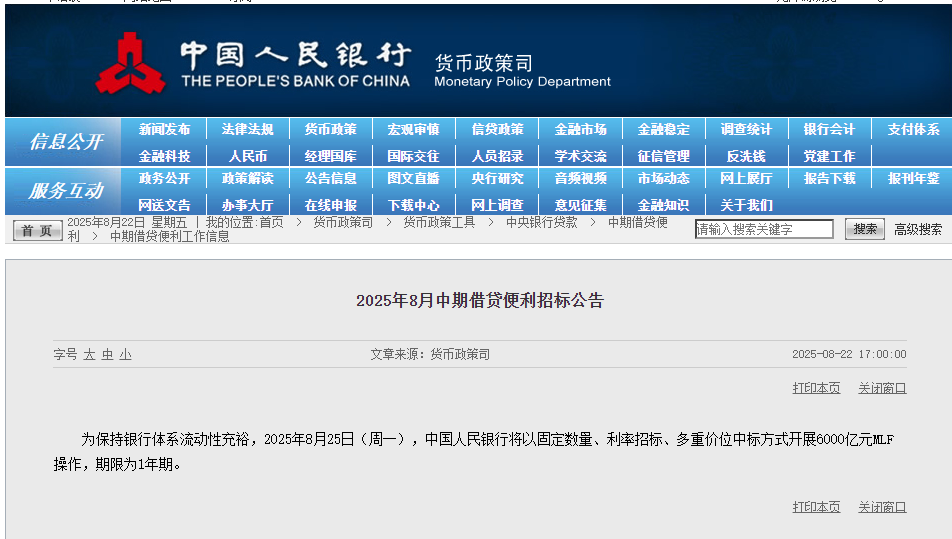Click the 信息公开 category label

66,141
